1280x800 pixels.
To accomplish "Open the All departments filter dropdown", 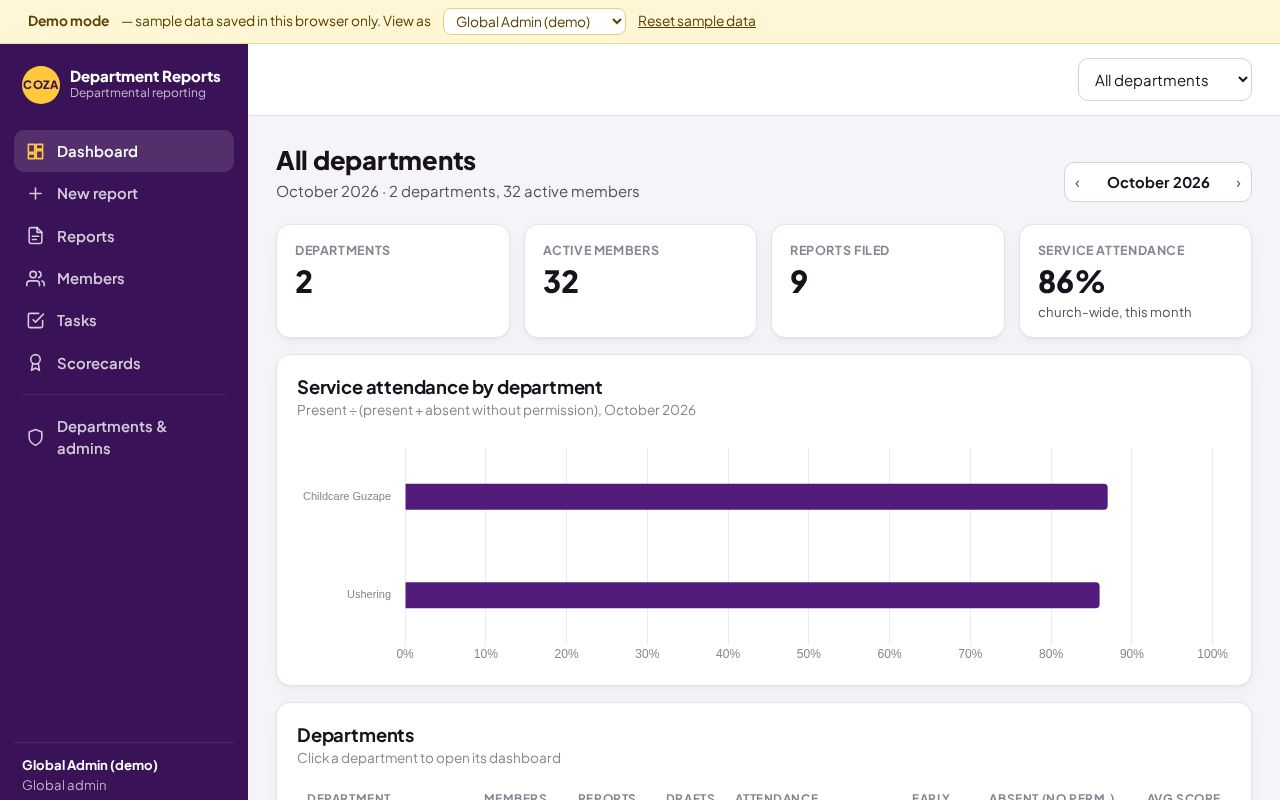I will click(1165, 80).
